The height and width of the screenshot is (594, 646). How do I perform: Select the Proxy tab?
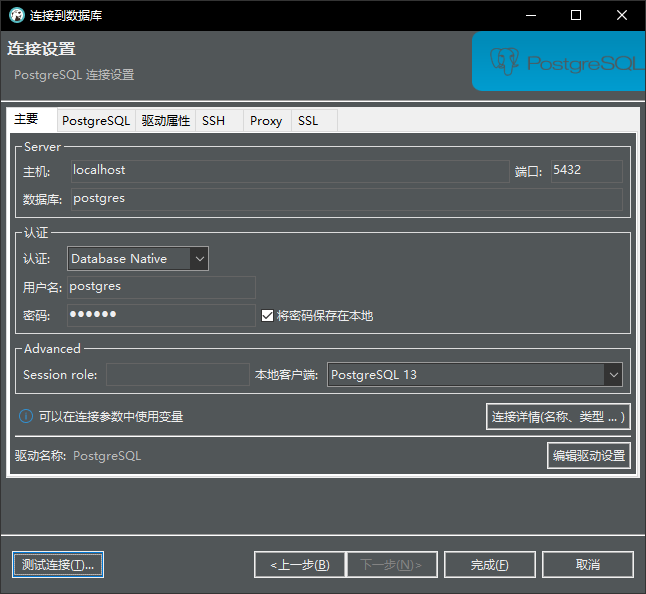pyautogui.click(x=267, y=121)
